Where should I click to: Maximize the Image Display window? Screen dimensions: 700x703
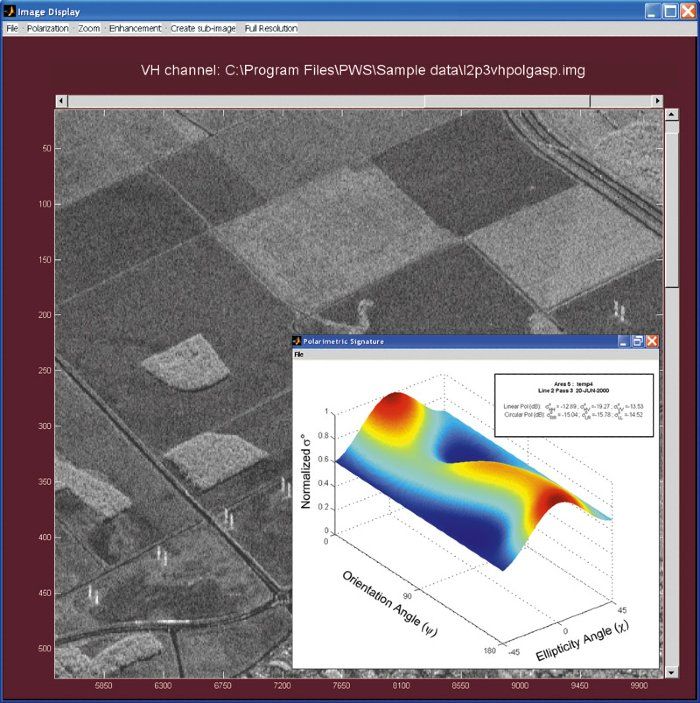[670, 11]
